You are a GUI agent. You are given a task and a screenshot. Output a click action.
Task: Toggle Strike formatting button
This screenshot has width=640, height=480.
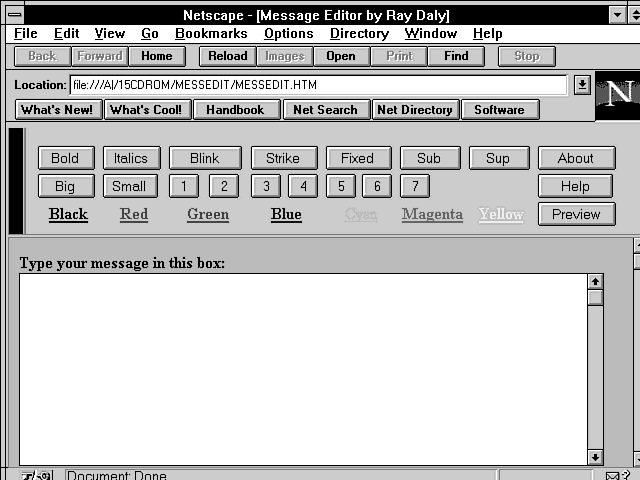282,158
